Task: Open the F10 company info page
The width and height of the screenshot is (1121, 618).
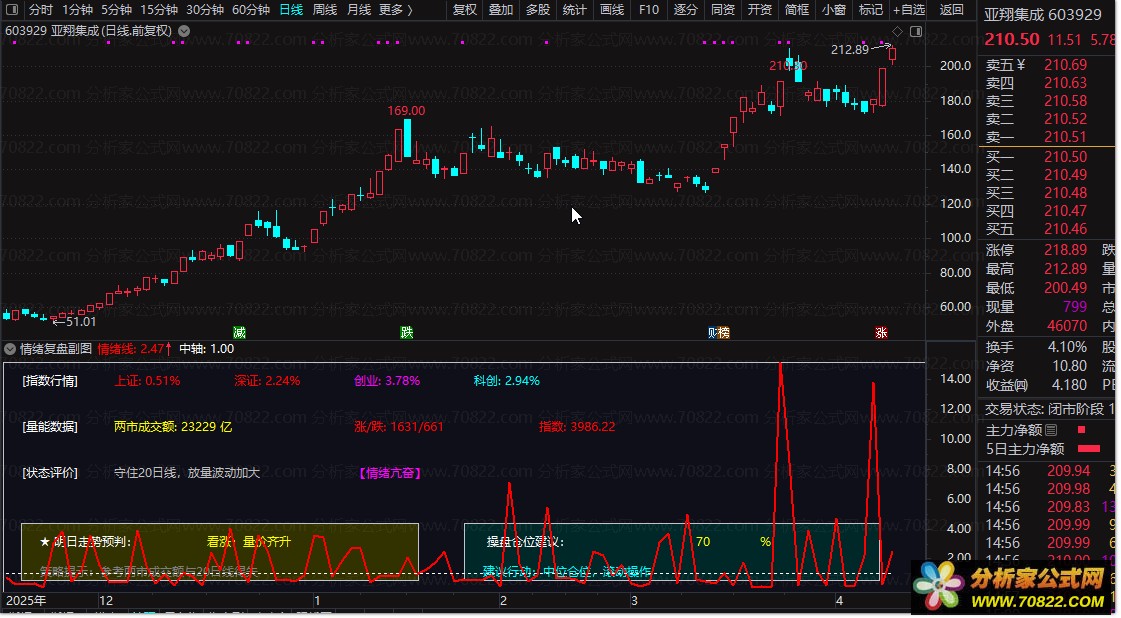Action: click(x=648, y=10)
